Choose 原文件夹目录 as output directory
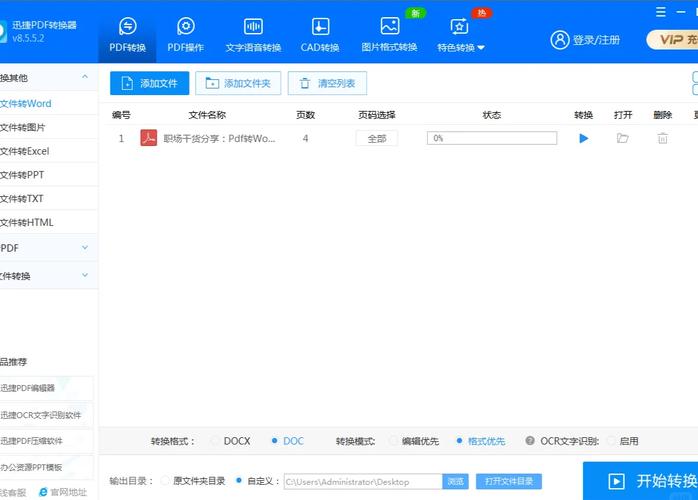Viewport: 698px width, 500px height. (165, 481)
